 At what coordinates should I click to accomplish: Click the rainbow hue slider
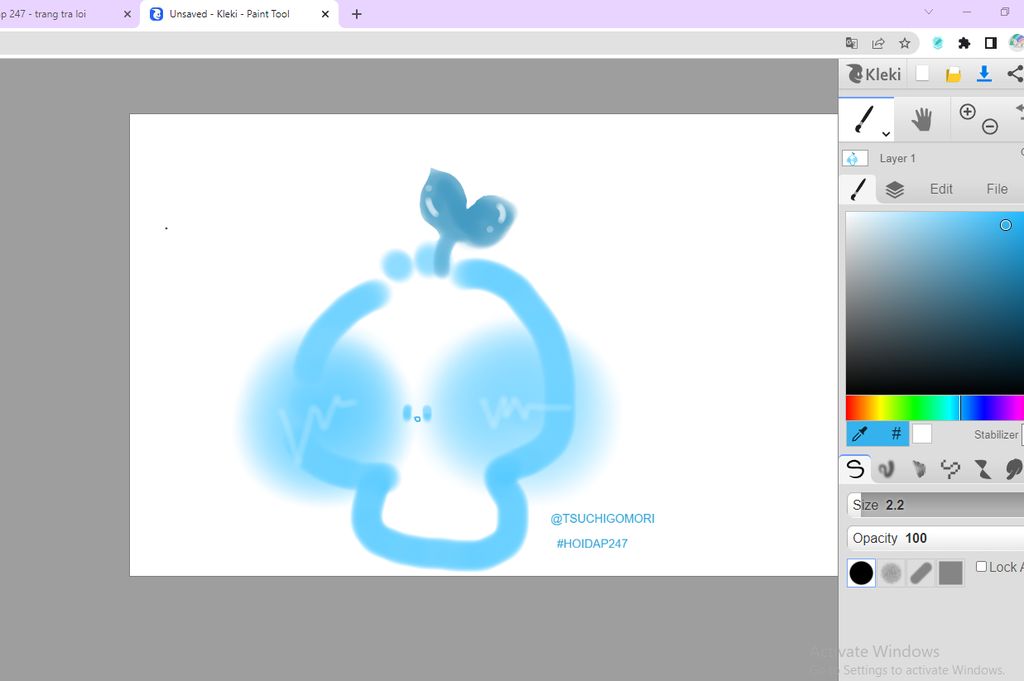click(935, 408)
